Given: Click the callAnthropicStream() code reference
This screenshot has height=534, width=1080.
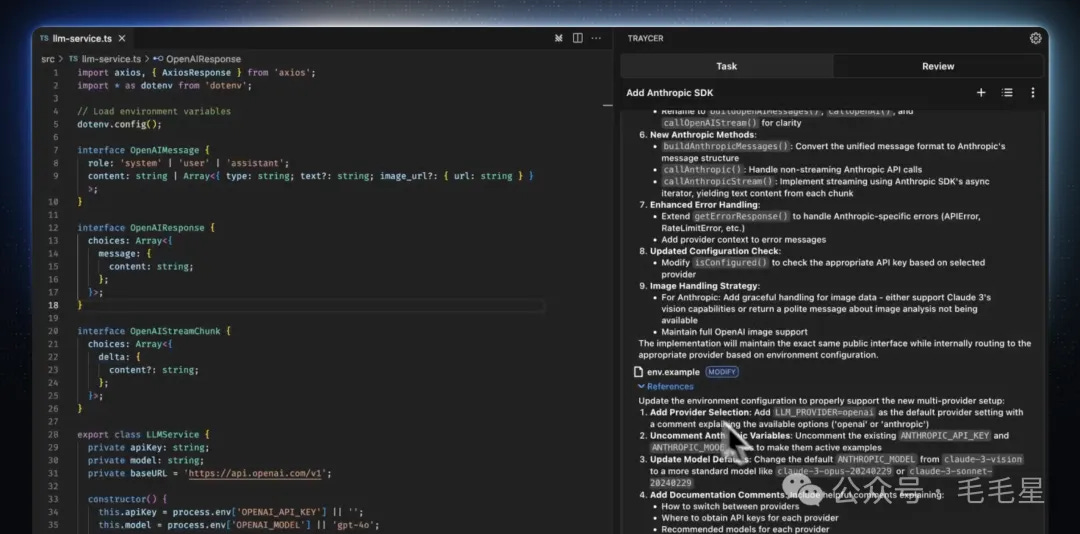Looking at the screenshot, I should click(719, 181).
